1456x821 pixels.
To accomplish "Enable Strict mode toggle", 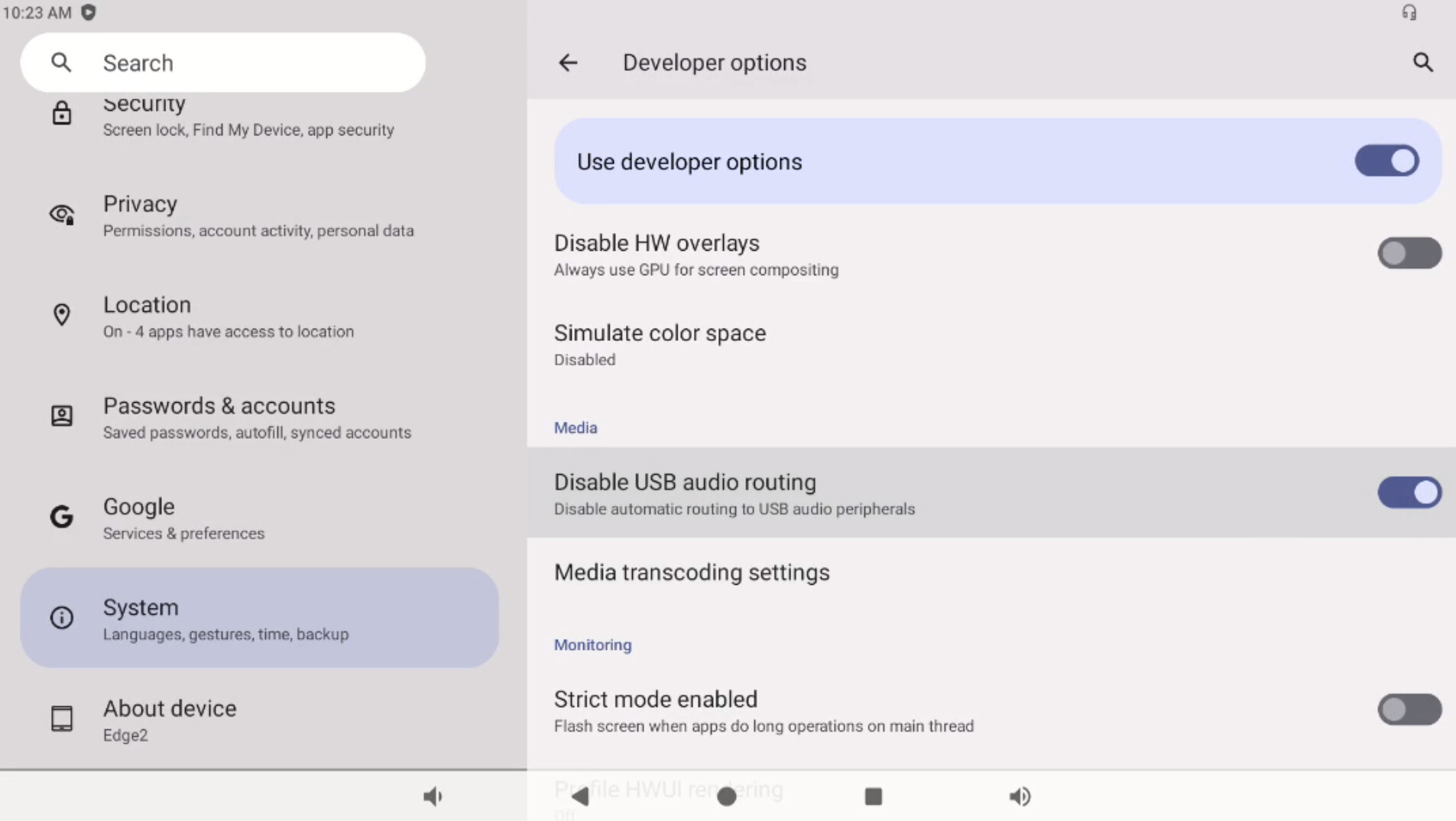I will click(x=1409, y=710).
